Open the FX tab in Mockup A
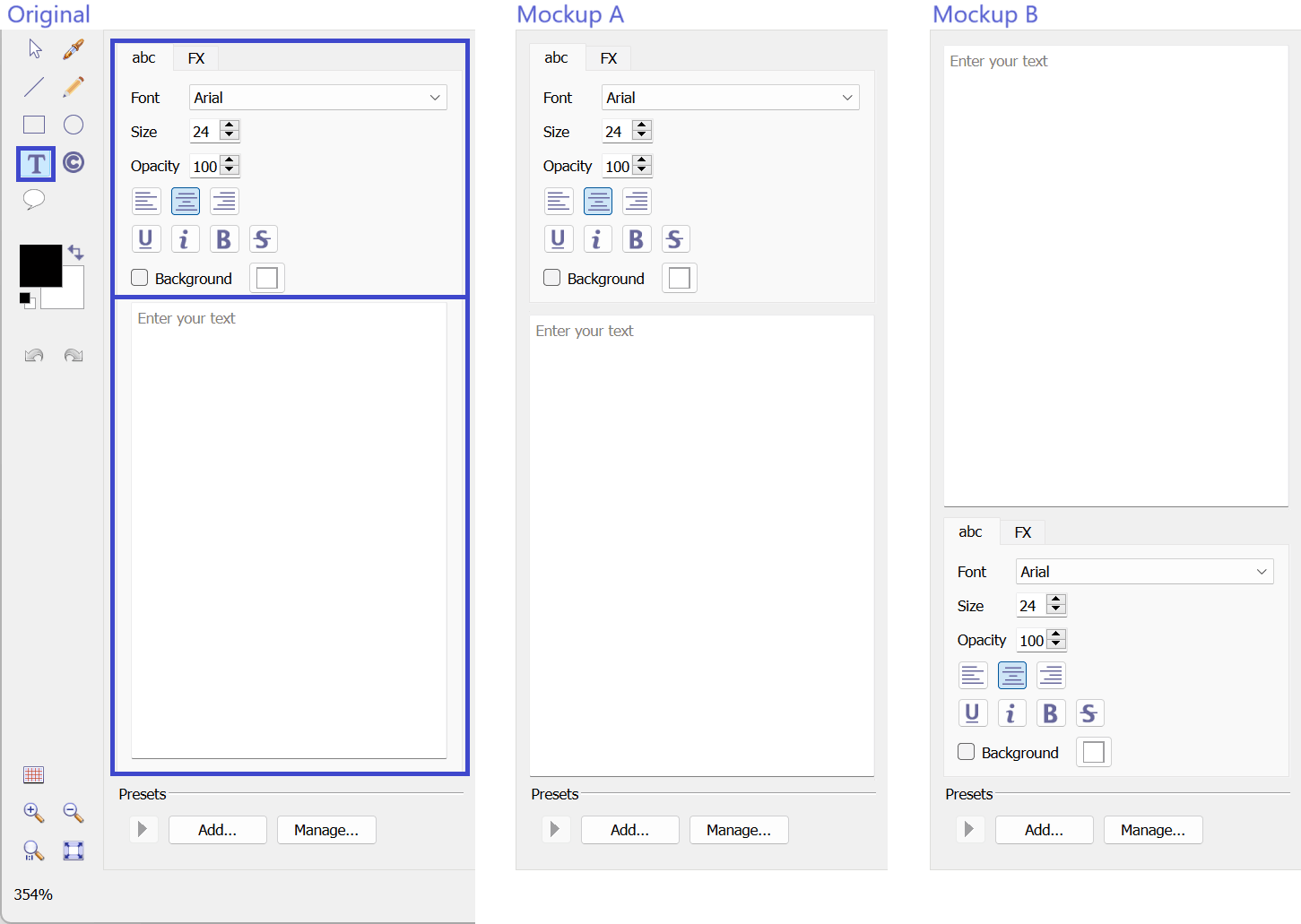 pos(609,59)
